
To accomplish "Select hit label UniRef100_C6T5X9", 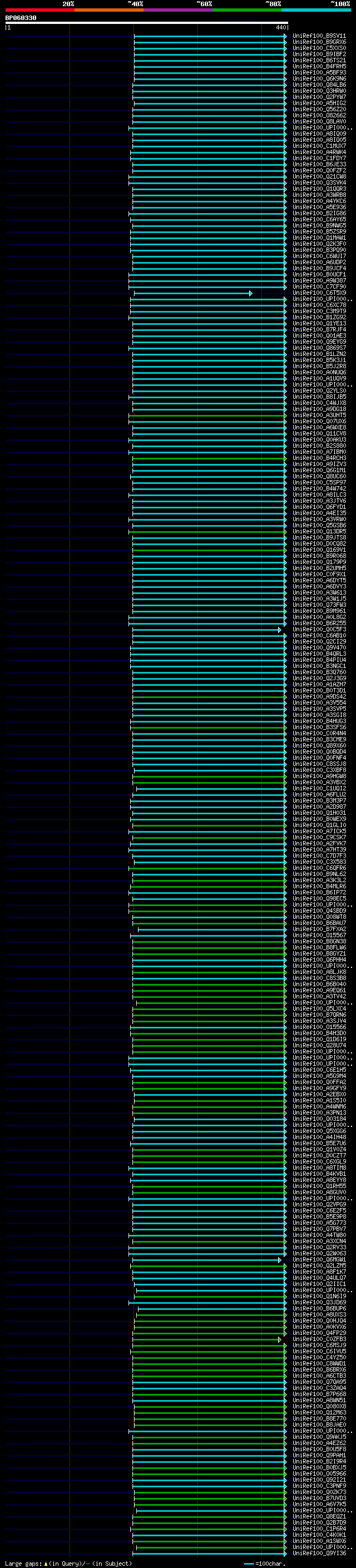I will pyautogui.click(x=319, y=293).
